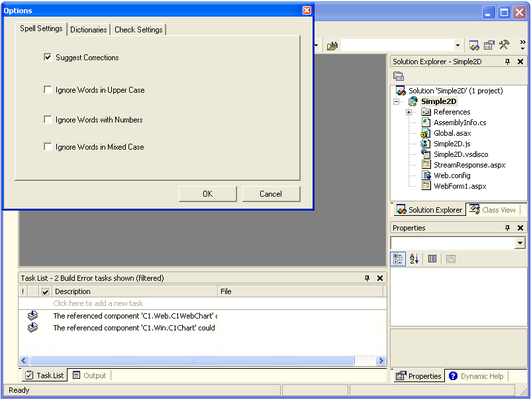Check Ignore Words with Numbers option
Image resolution: width=531 pixels, height=400 pixels.
[x=47, y=119]
